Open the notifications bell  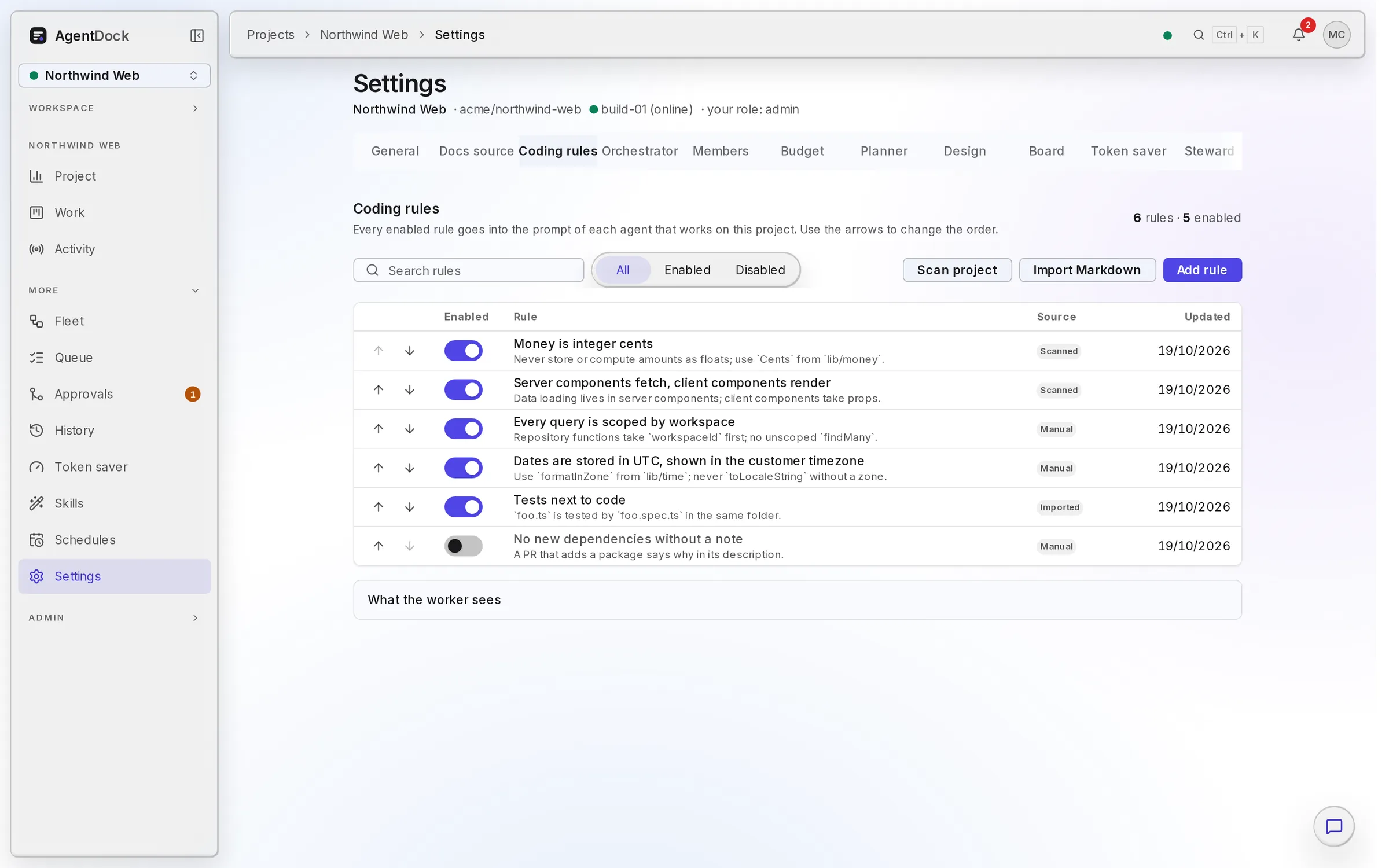1299,35
